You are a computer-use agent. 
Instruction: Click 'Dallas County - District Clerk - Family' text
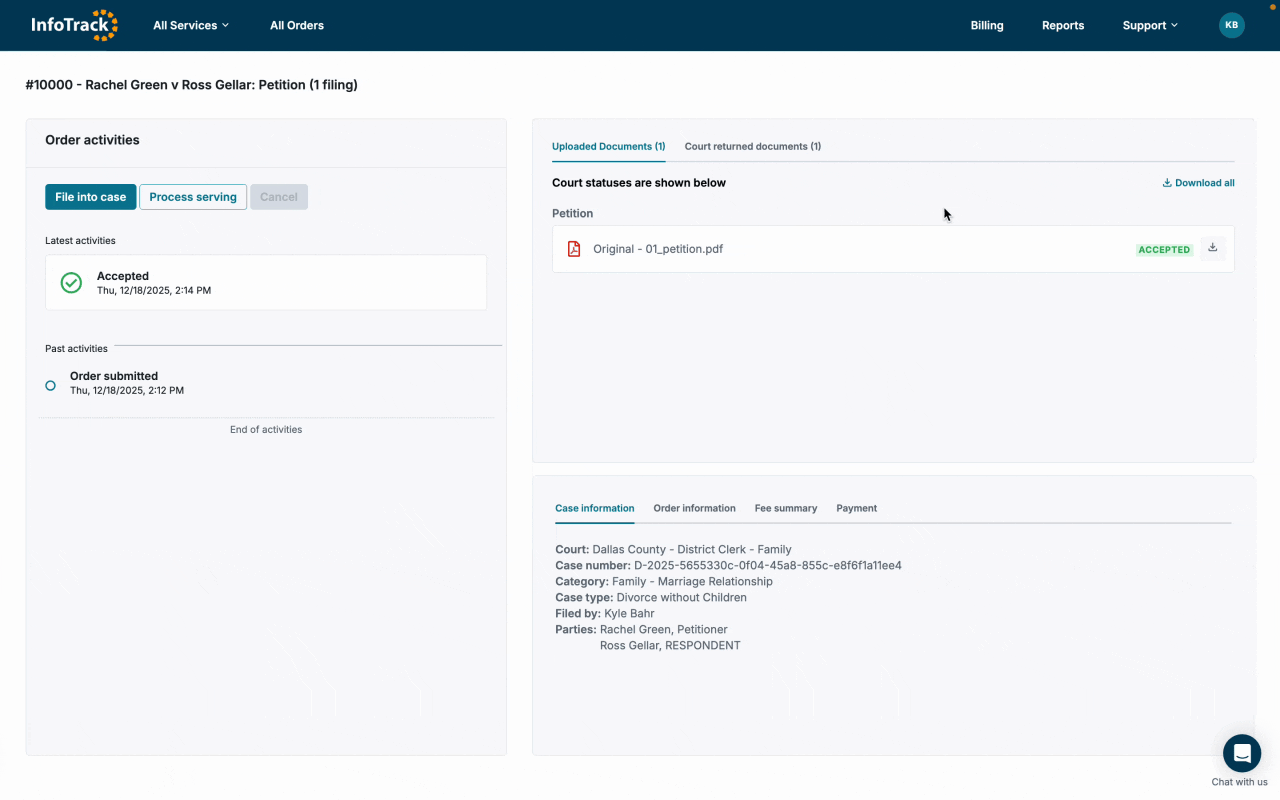692,550
